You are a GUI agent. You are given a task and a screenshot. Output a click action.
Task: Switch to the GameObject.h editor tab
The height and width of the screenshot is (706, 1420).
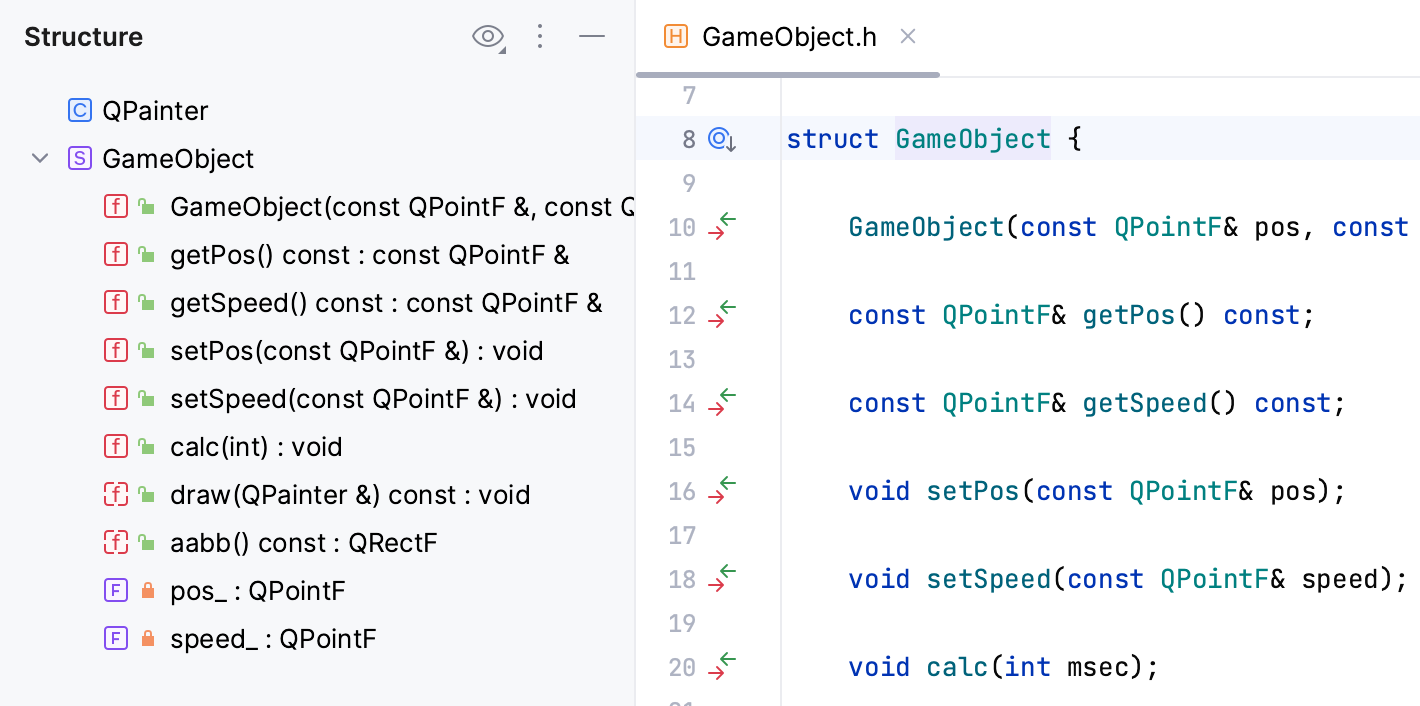(789, 36)
